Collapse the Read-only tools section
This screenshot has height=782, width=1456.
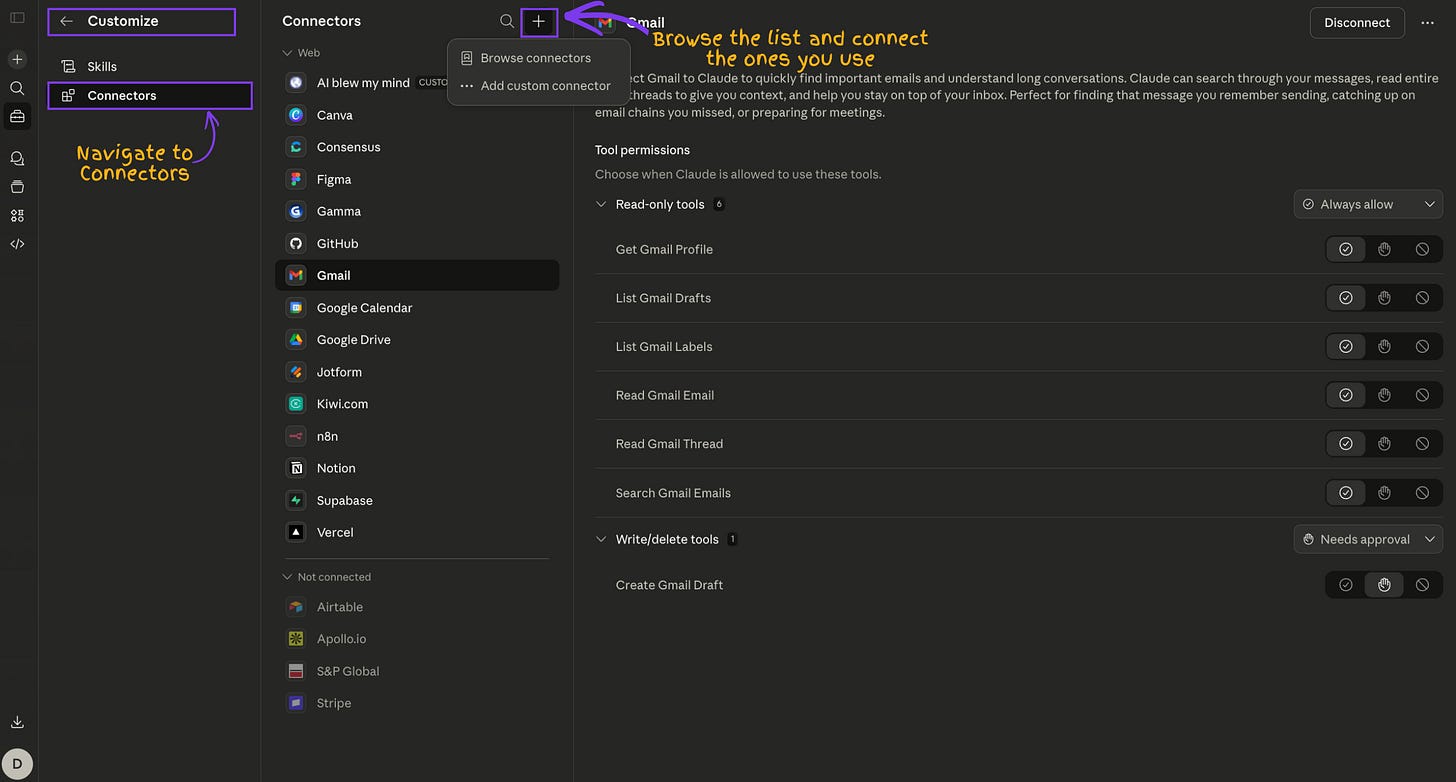[601, 204]
